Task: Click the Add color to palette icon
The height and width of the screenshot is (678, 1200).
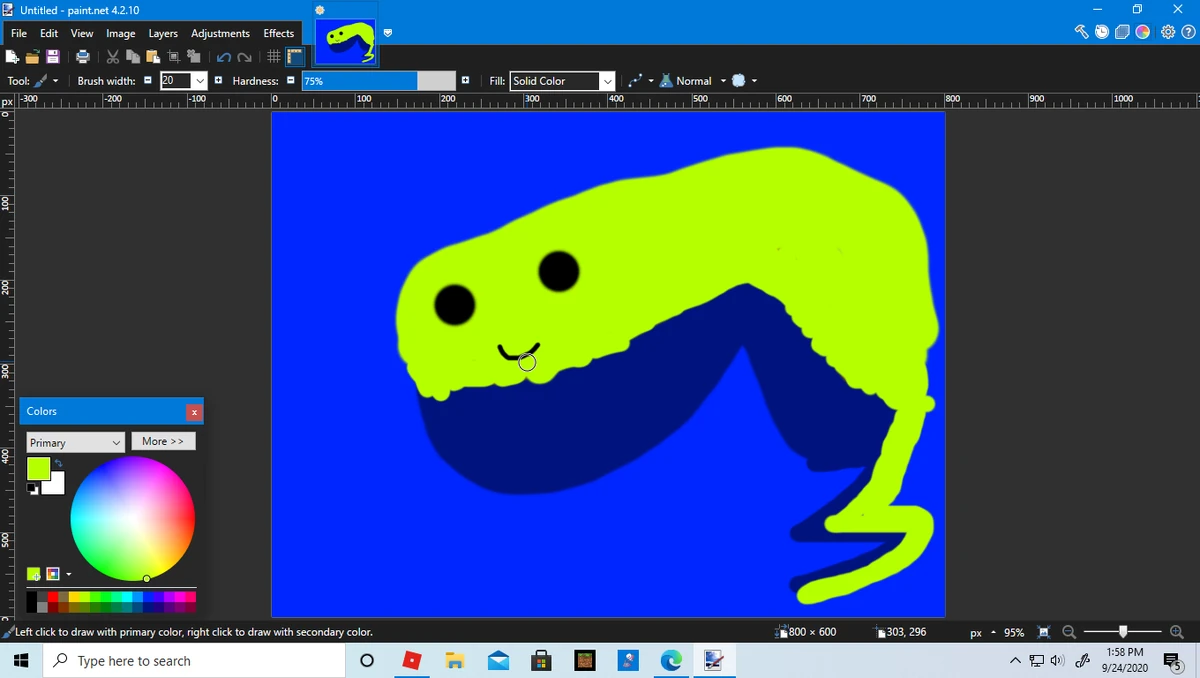Action: tap(34, 574)
